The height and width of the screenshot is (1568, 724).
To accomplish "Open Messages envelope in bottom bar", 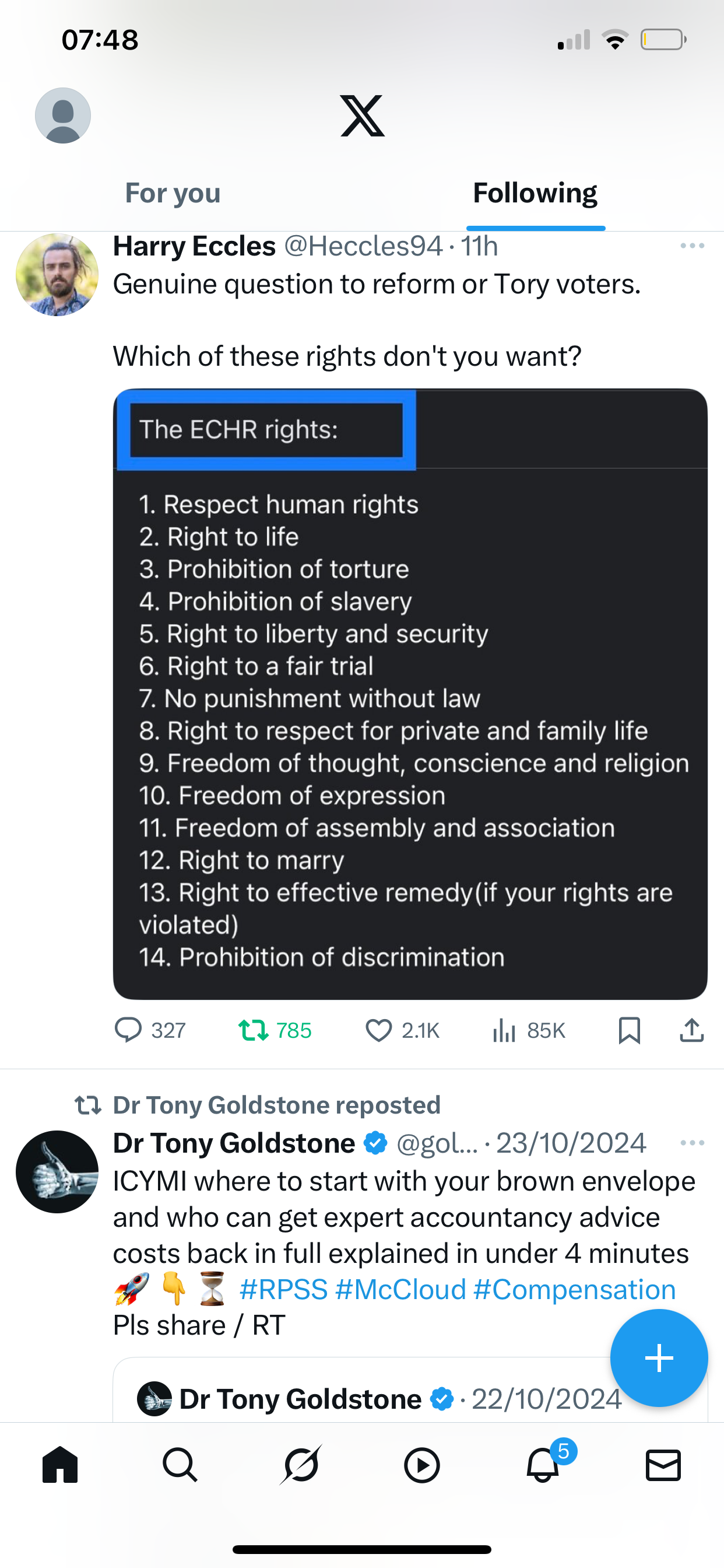I will [663, 1465].
